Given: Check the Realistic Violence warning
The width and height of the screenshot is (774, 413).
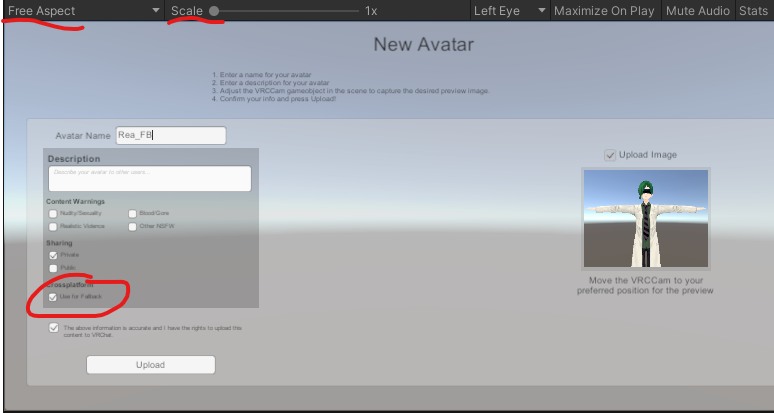Looking at the screenshot, I should pos(53,226).
